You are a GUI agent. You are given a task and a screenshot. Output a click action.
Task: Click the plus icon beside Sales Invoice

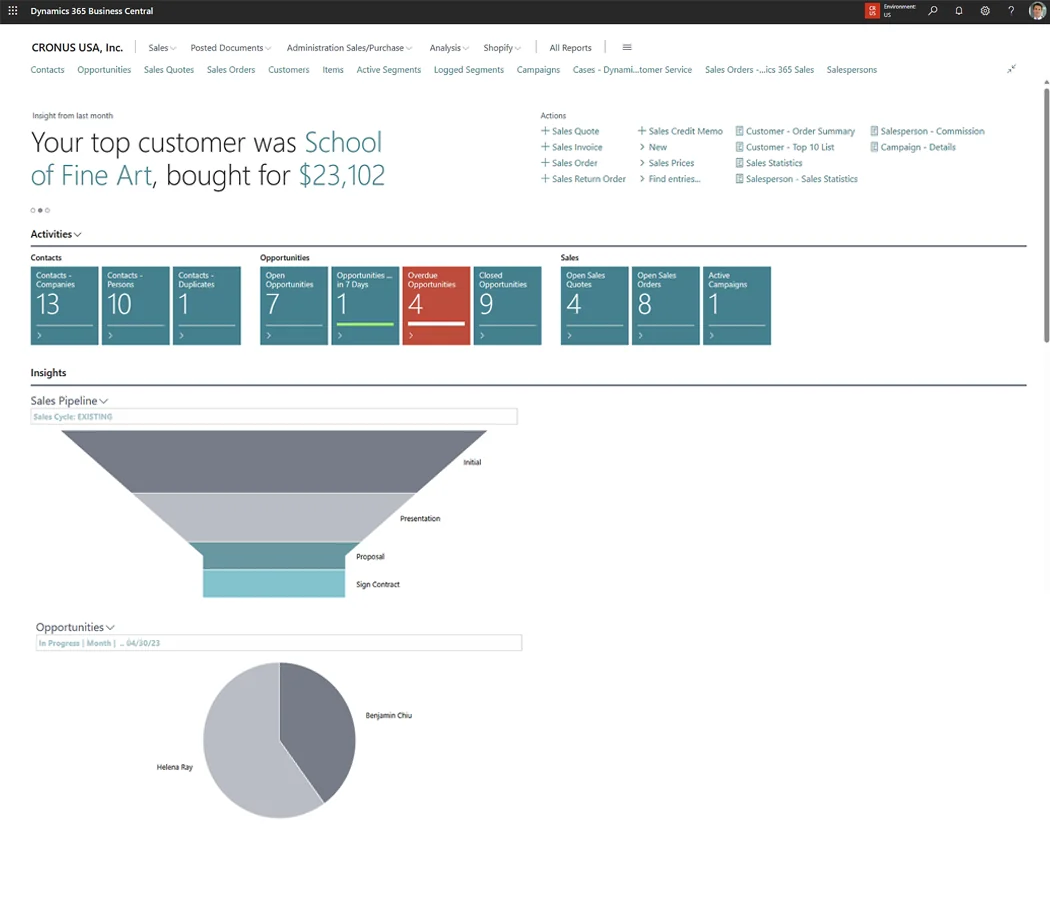pos(545,147)
